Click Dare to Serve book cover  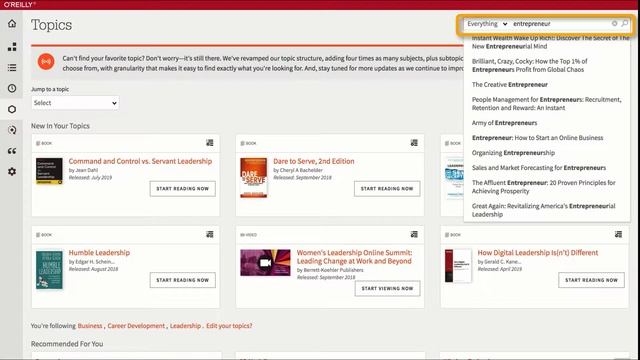pyautogui.click(x=253, y=178)
